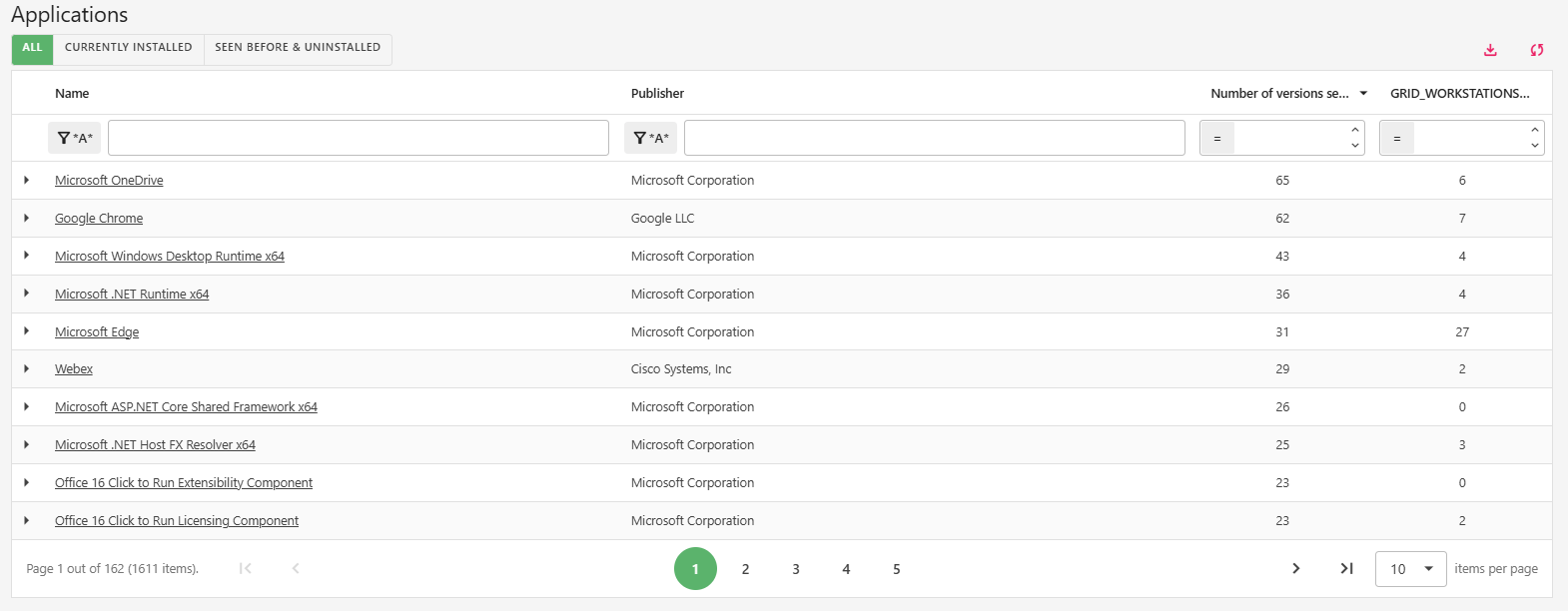Viewport: 1568px width, 611px height.
Task: Click the refresh icon
Action: click(1537, 50)
